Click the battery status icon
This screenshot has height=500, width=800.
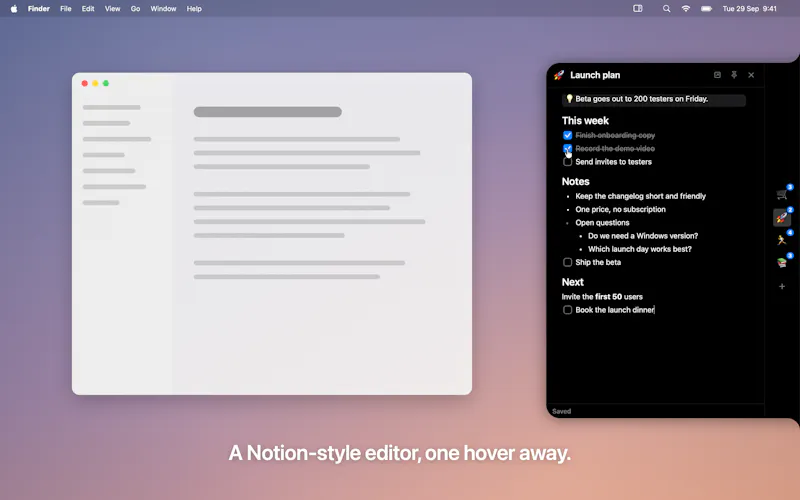point(707,9)
